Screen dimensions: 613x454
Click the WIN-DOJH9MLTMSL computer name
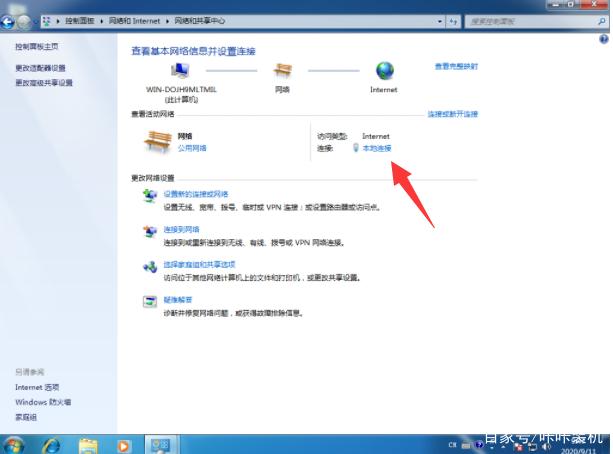click(x=181, y=90)
